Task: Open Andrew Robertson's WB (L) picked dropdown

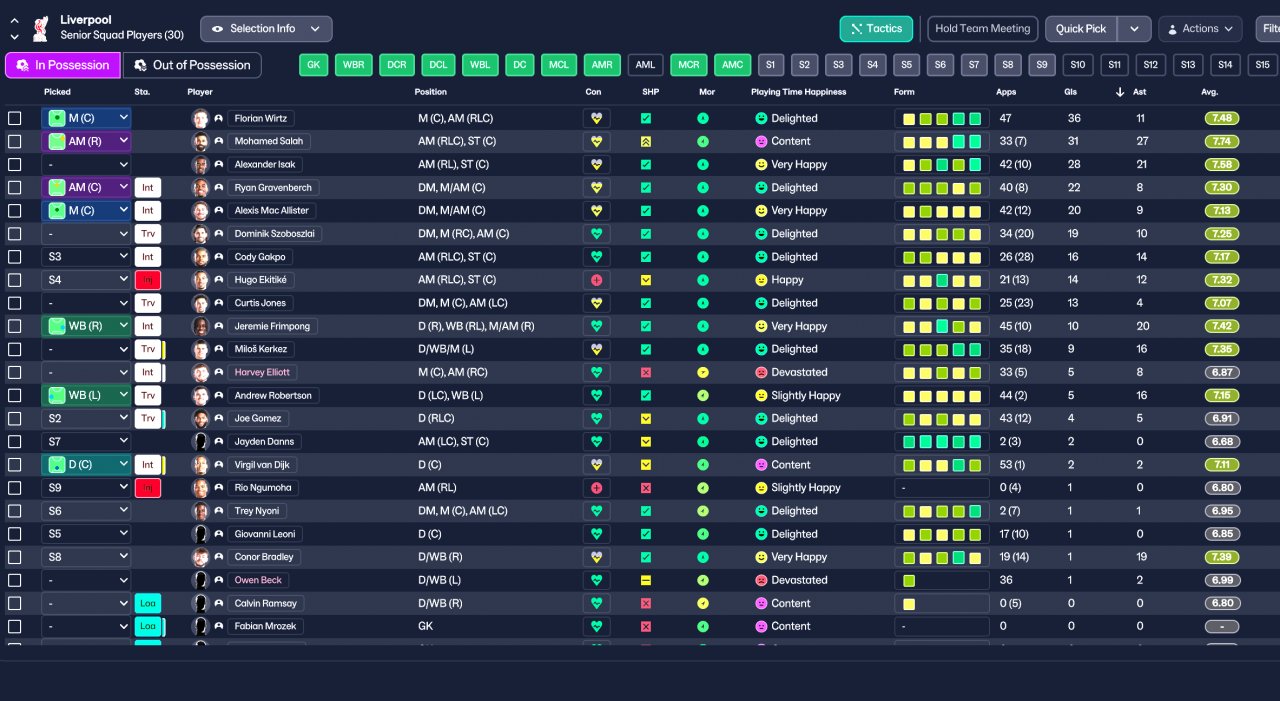Action: click(86, 395)
